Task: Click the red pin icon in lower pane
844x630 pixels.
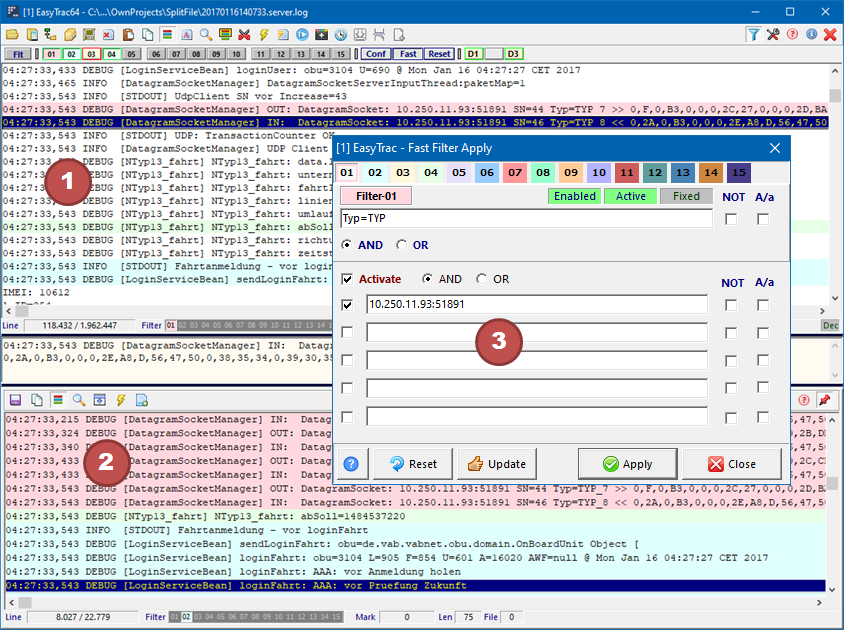Action: click(x=825, y=400)
